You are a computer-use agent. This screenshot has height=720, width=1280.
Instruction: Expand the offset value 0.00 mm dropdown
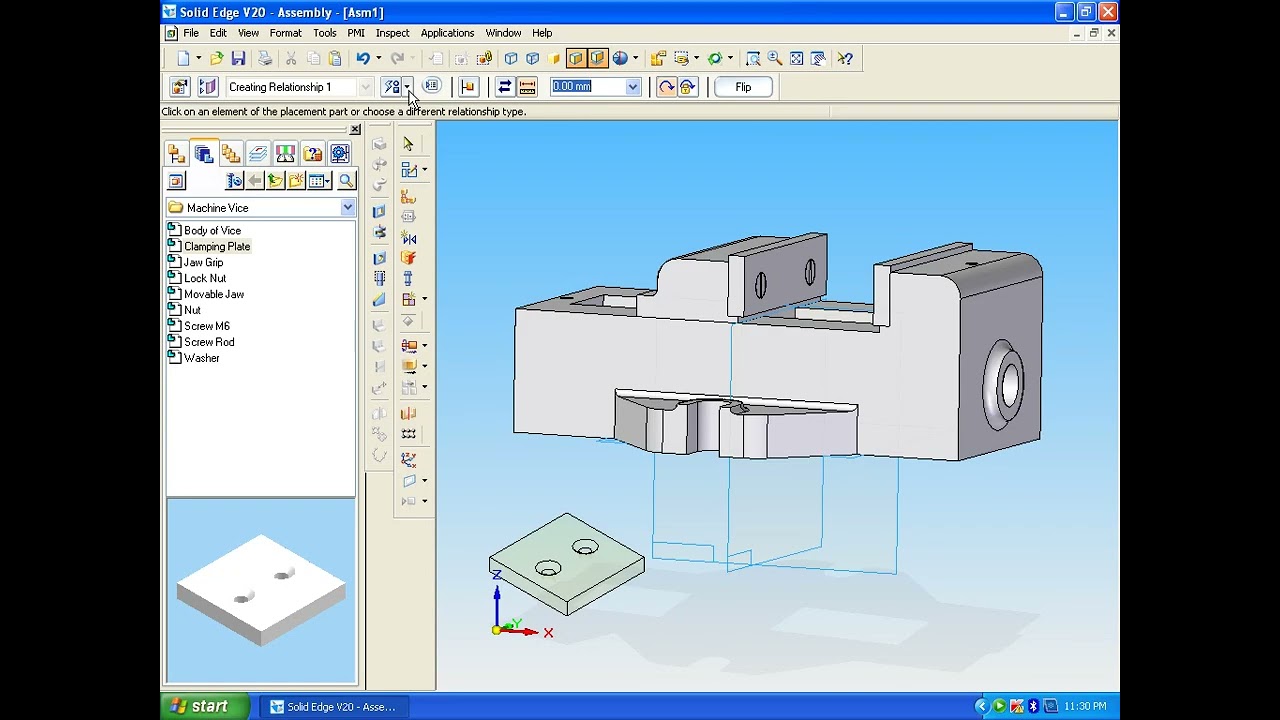(633, 87)
